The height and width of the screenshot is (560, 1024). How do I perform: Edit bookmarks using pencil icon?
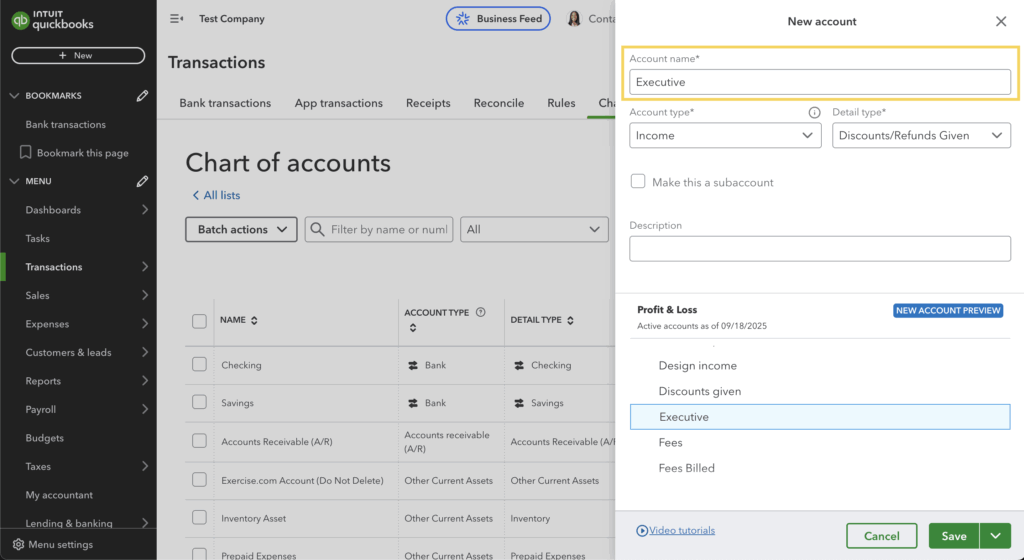point(142,96)
